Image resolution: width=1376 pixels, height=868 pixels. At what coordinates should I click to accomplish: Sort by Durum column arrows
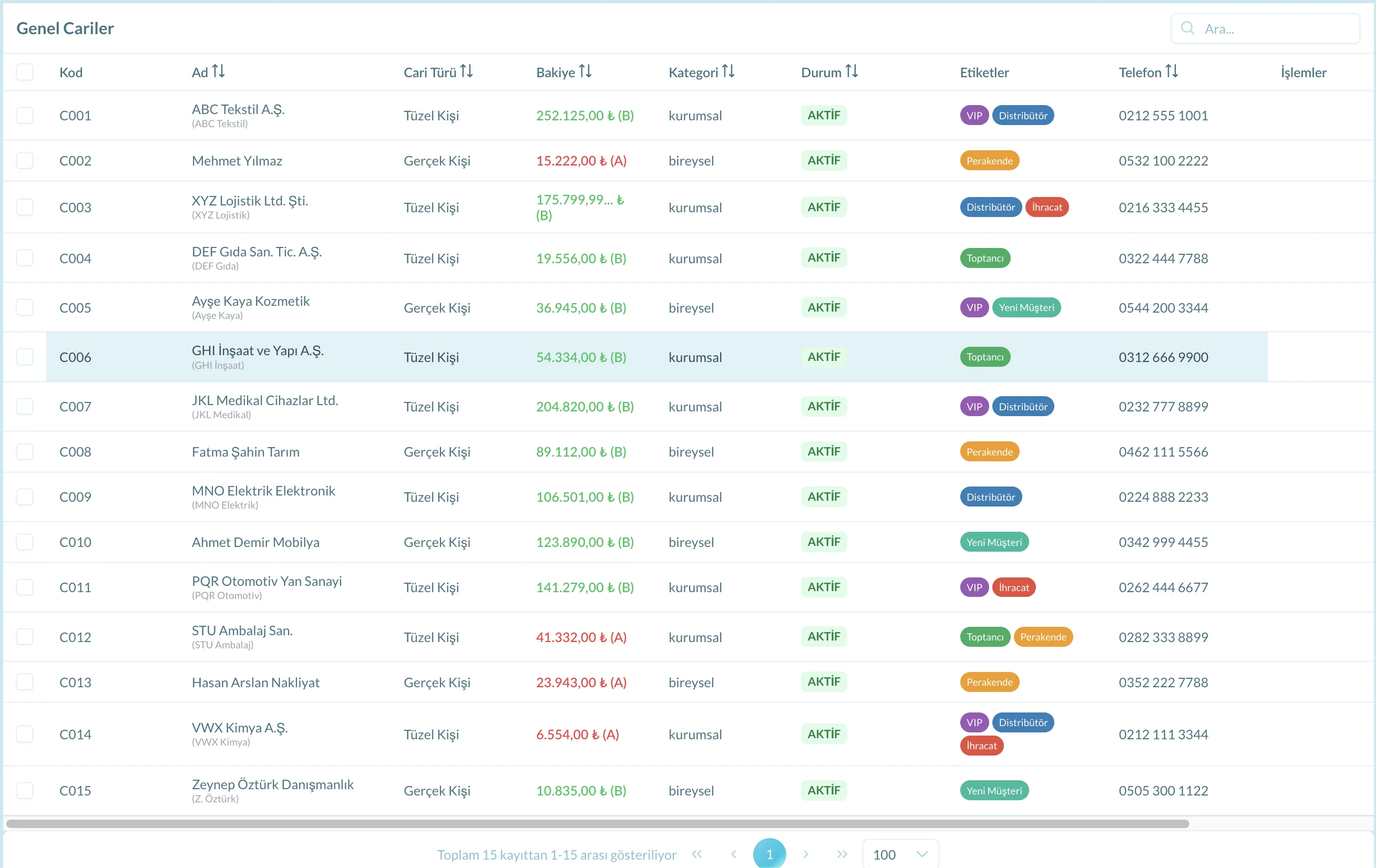(851, 71)
